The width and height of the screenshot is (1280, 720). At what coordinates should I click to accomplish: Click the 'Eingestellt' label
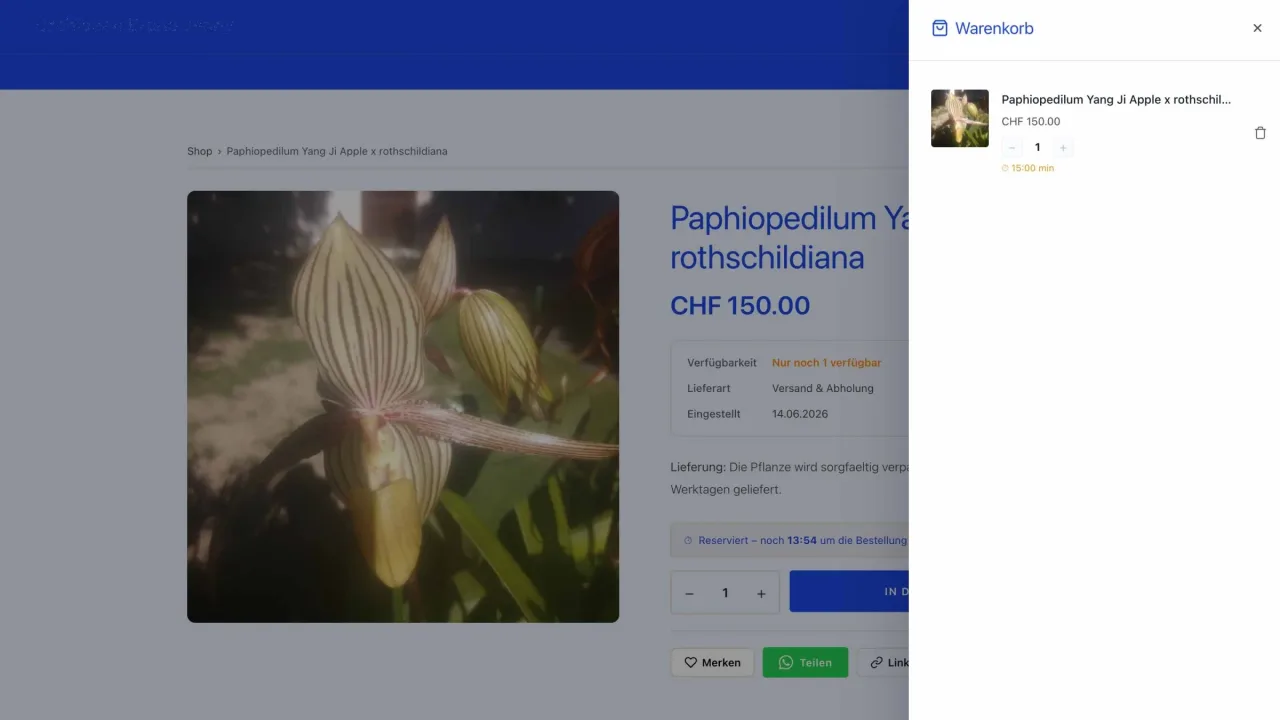tap(714, 414)
